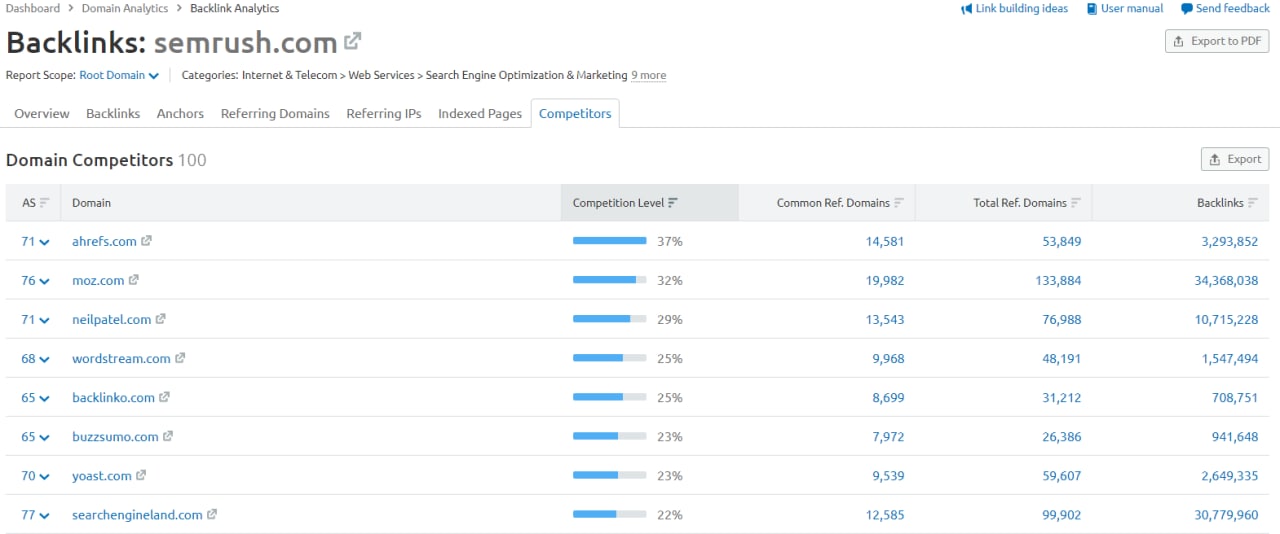Image resolution: width=1280 pixels, height=534 pixels.
Task: Click the Domain column header
Action: (310, 203)
